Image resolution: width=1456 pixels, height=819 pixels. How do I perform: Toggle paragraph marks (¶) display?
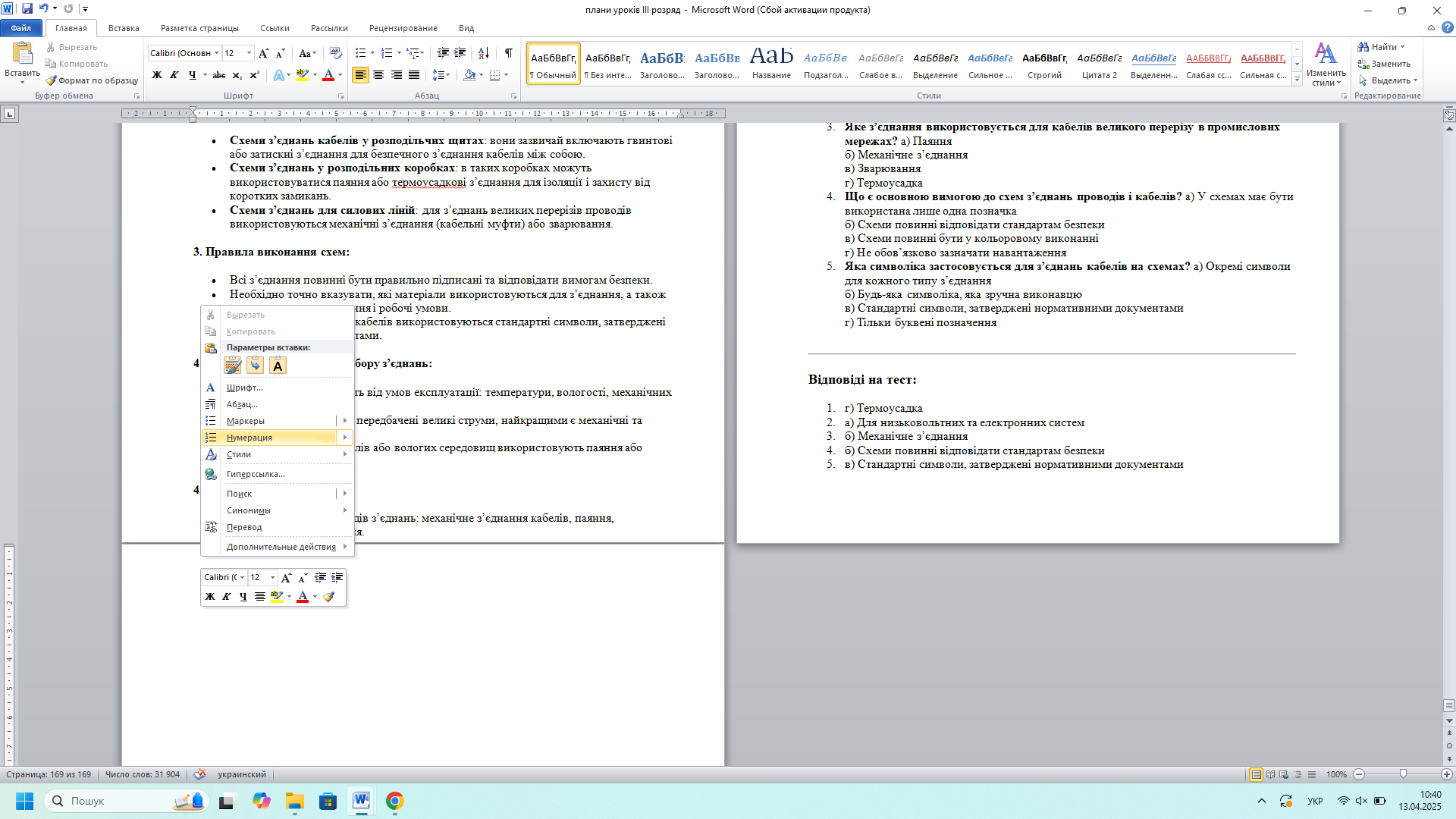point(508,53)
